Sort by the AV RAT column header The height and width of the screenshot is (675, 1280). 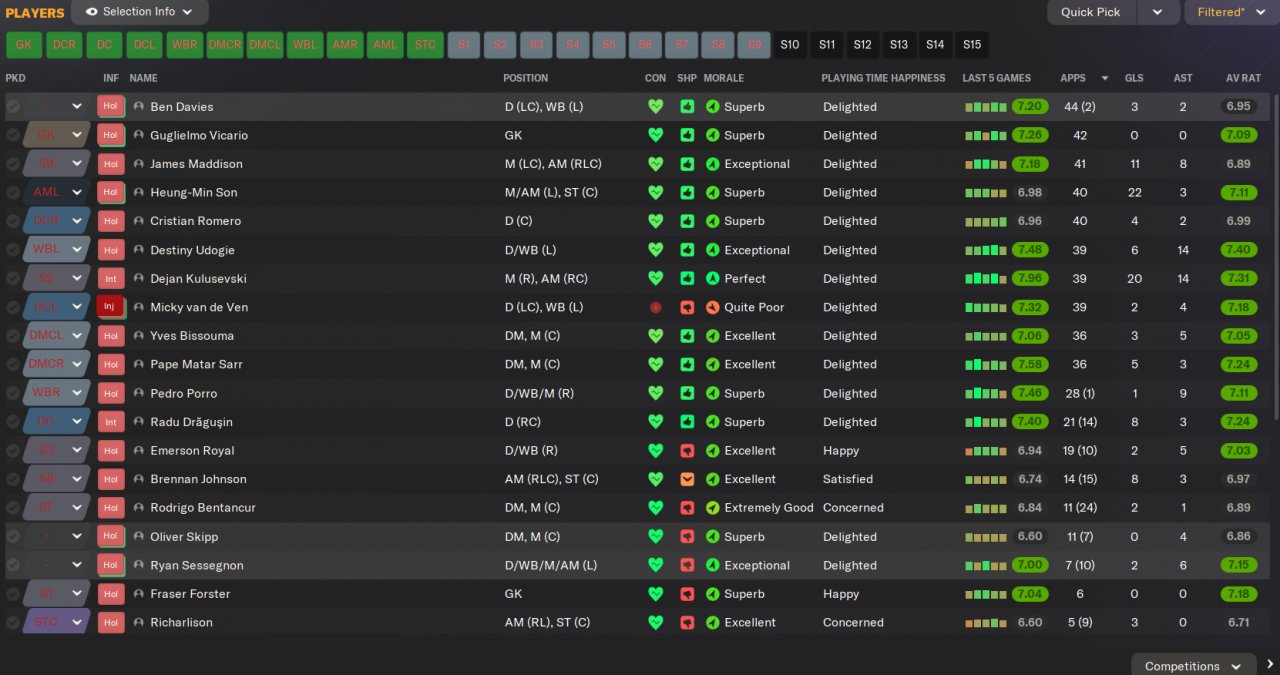click(1243, 78)
